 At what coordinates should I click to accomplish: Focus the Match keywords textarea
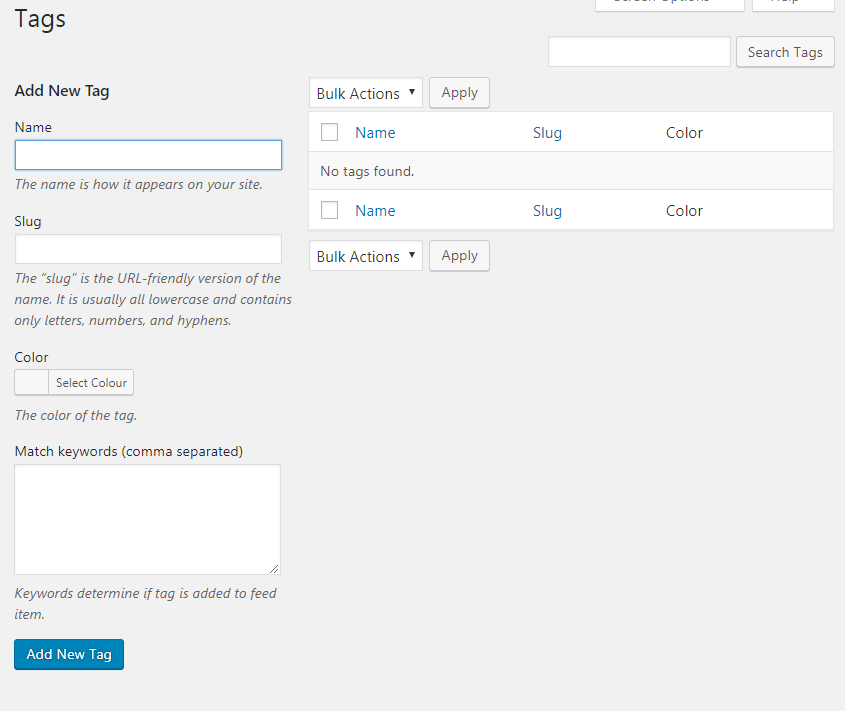pos(147,519)
